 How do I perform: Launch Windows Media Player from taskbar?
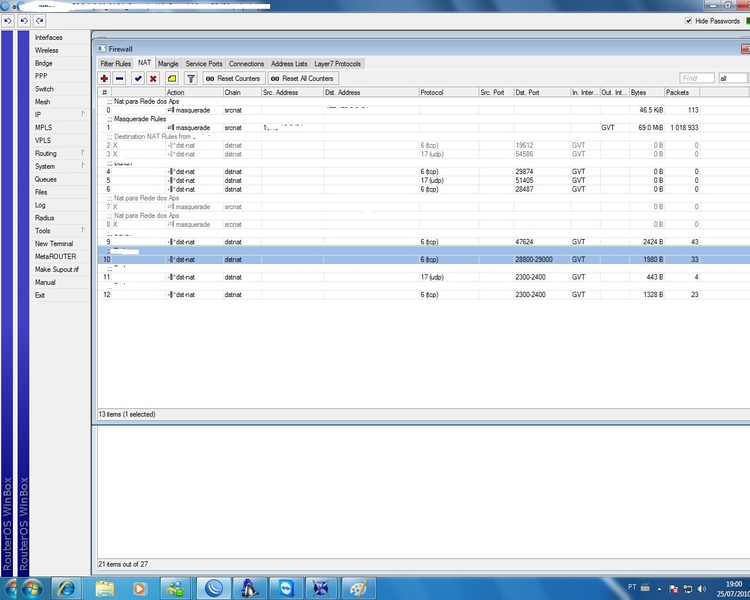click(x=139, y=589)
